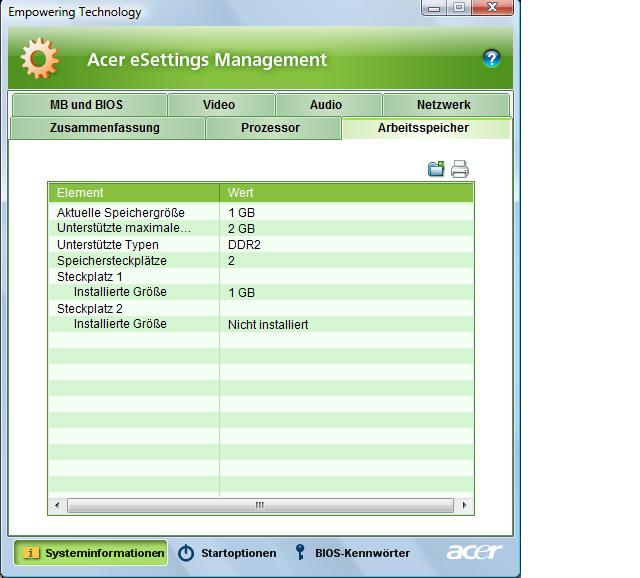Click the printer icon
The image size is (640, 578).
click(460, 169)
